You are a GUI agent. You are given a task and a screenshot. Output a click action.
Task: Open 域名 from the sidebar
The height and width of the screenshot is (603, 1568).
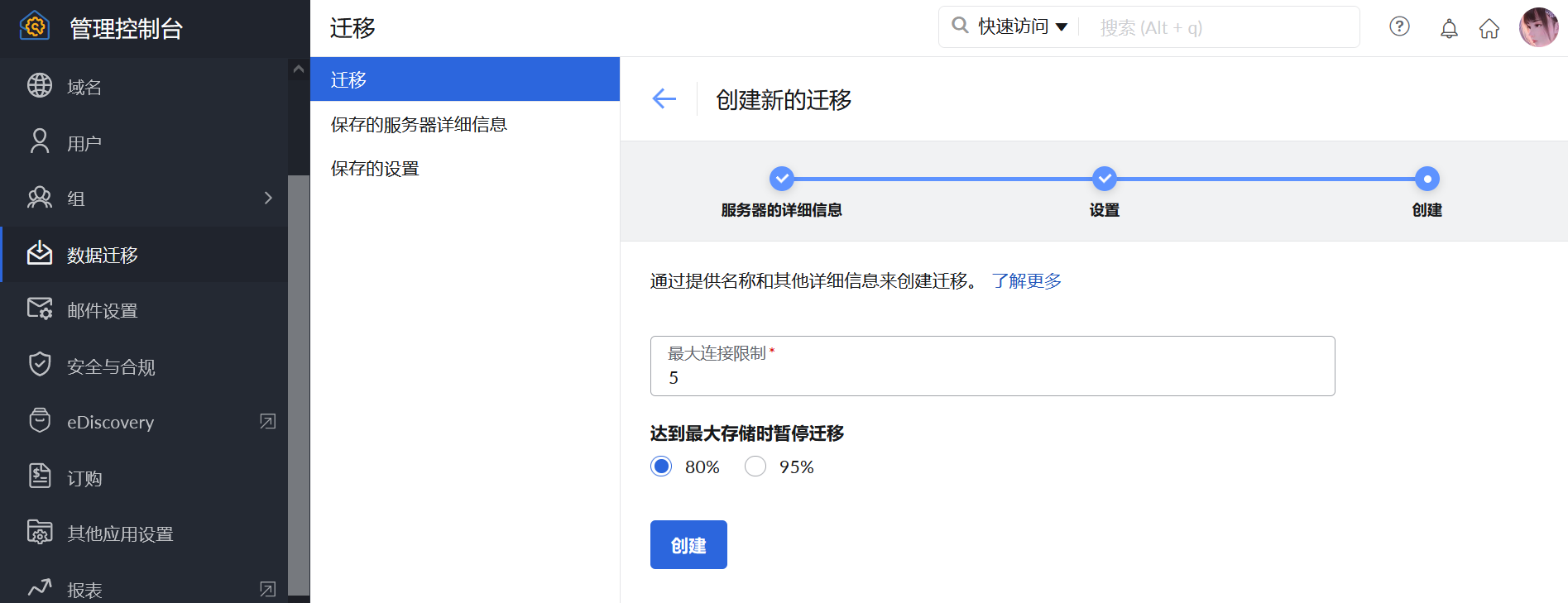coord(84,87)
